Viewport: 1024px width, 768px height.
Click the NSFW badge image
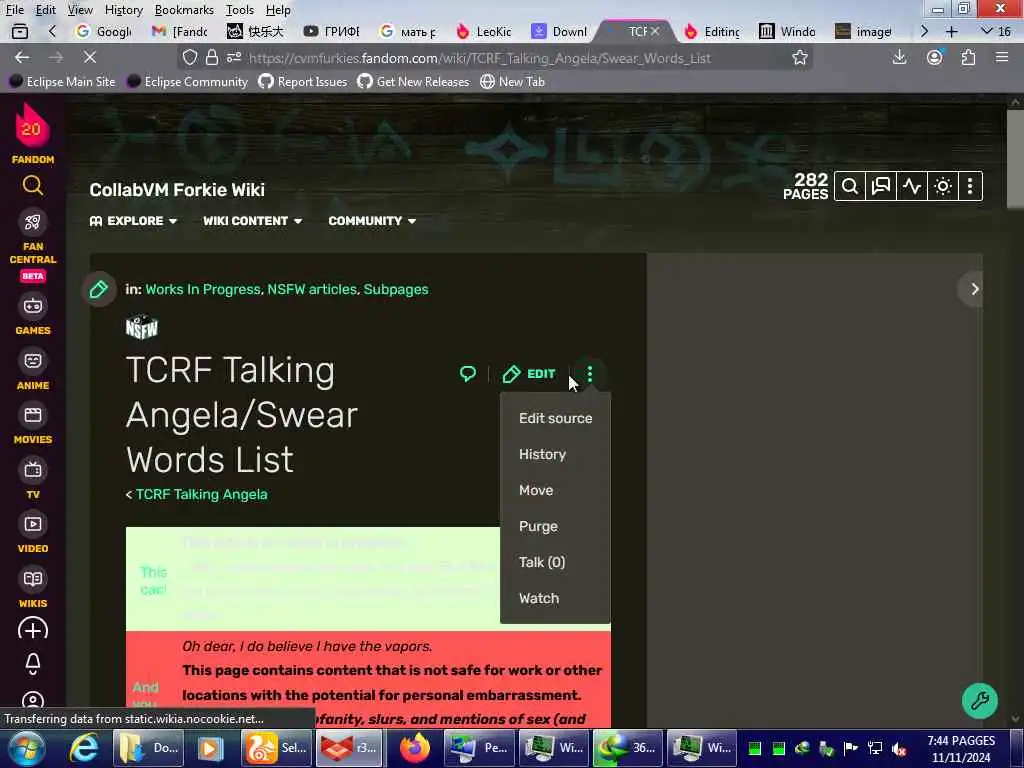pos(142,327)
